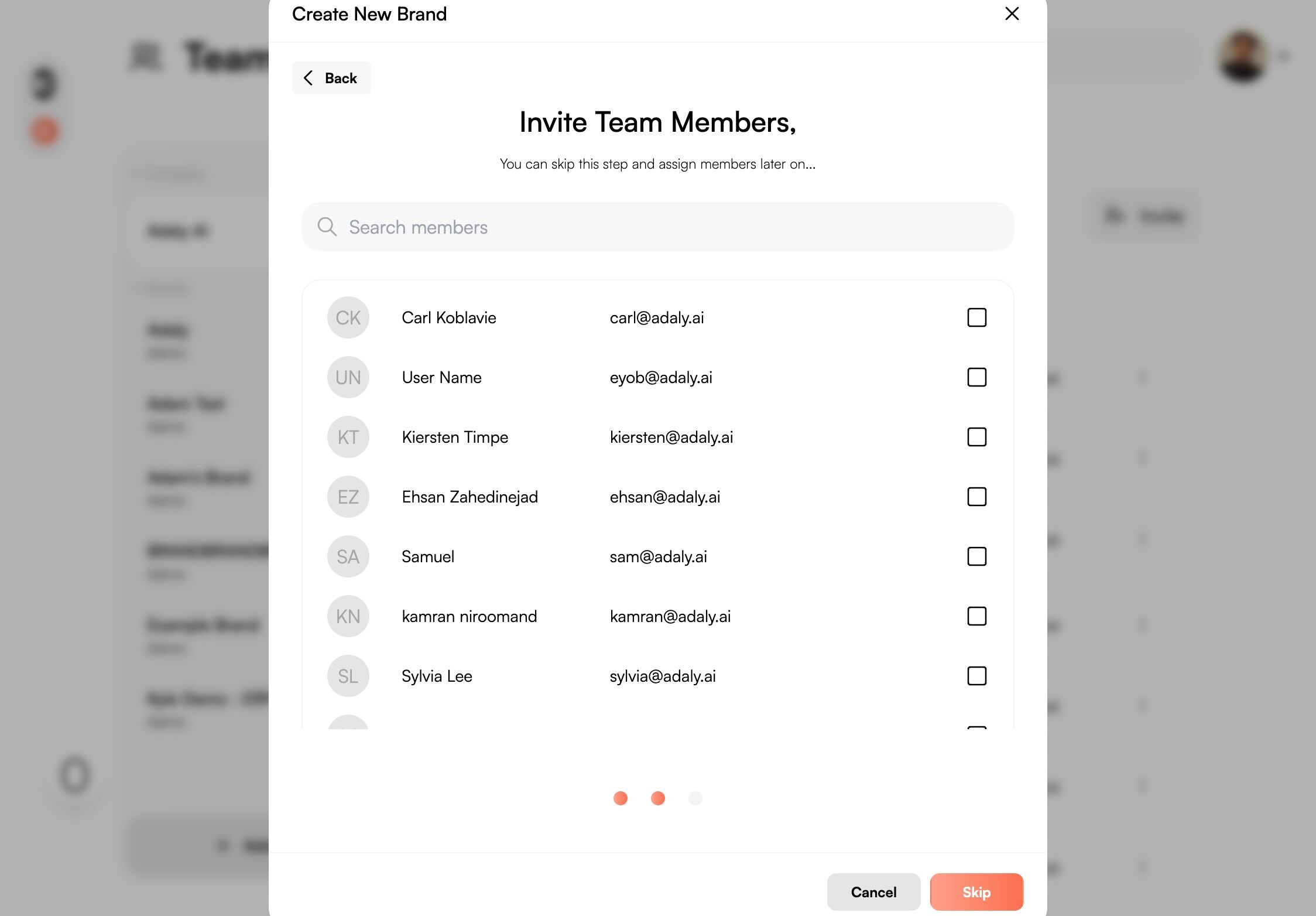Toggle the checkbox for sam@adaly.ai
This screenshot has width=1316, height=916.
[x=976, y=556]
